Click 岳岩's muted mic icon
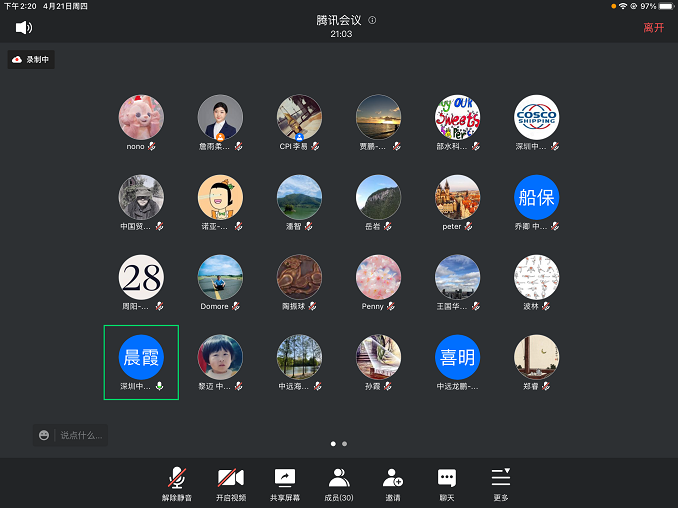 click(x=387, y=227)
